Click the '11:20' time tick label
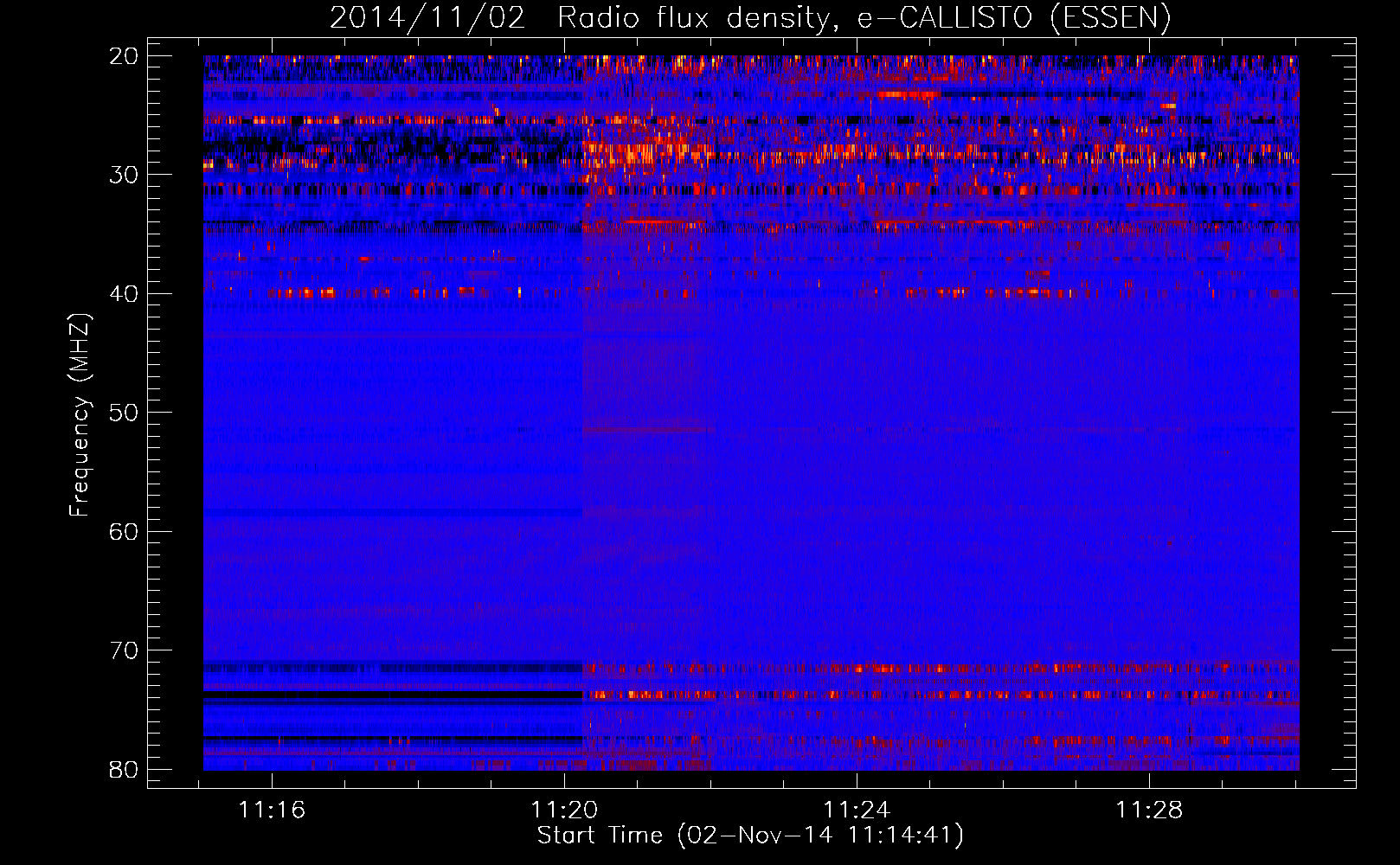The height and width of the screenshot is (865, 1400). [x=564, y=811]
